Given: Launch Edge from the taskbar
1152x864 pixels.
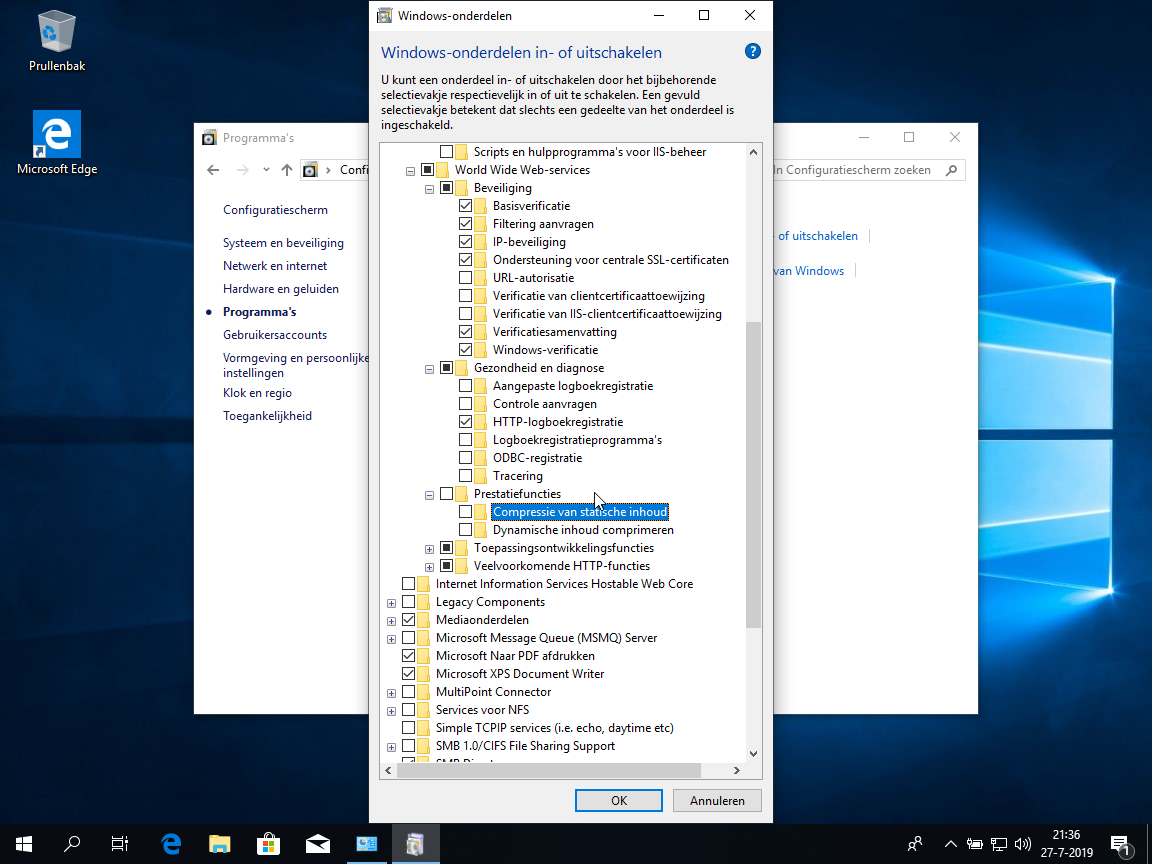Looking at the screenshot, I should (x=171, y=843).
